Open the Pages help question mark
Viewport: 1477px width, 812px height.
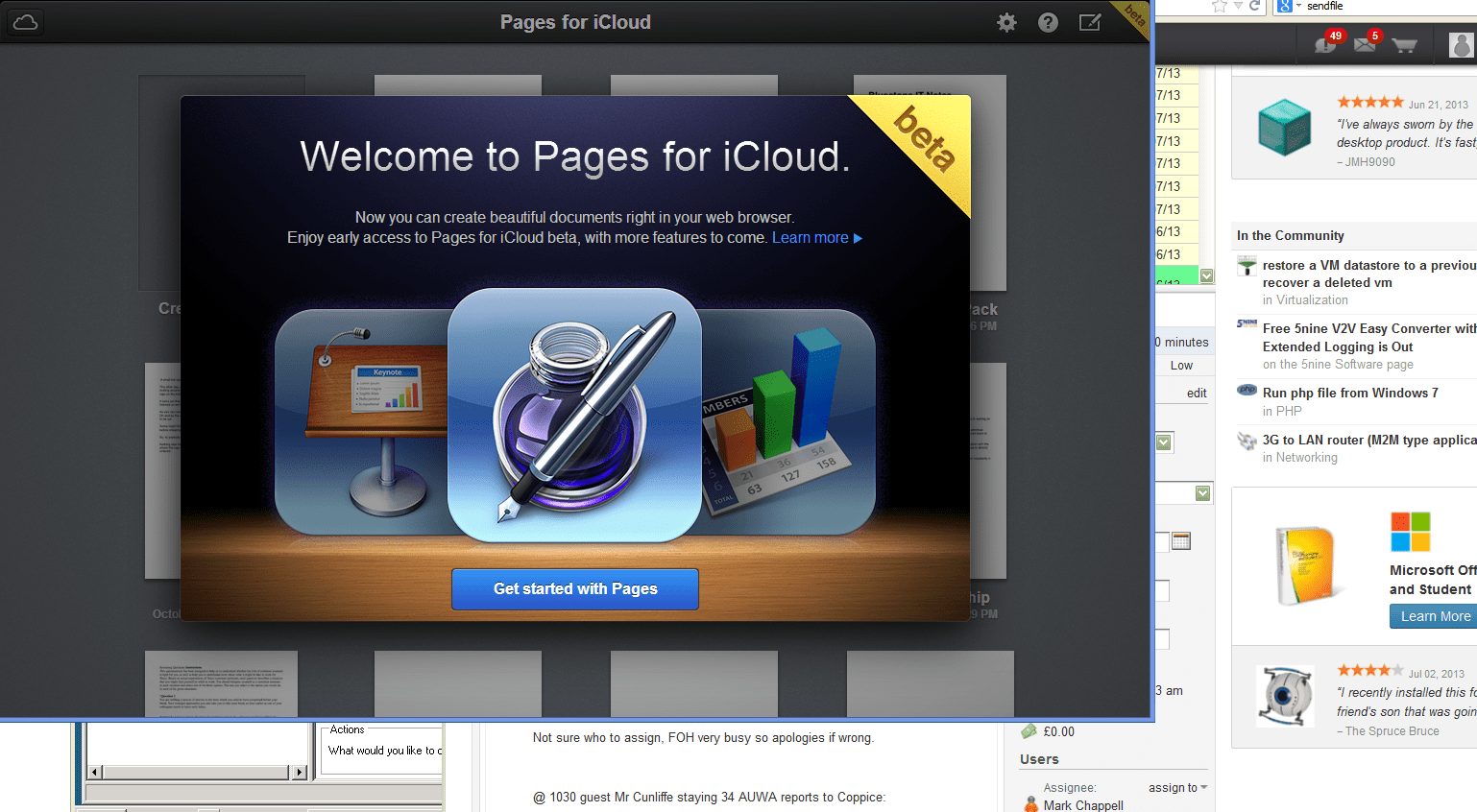pyautogui.click(x=1048, y=22)
